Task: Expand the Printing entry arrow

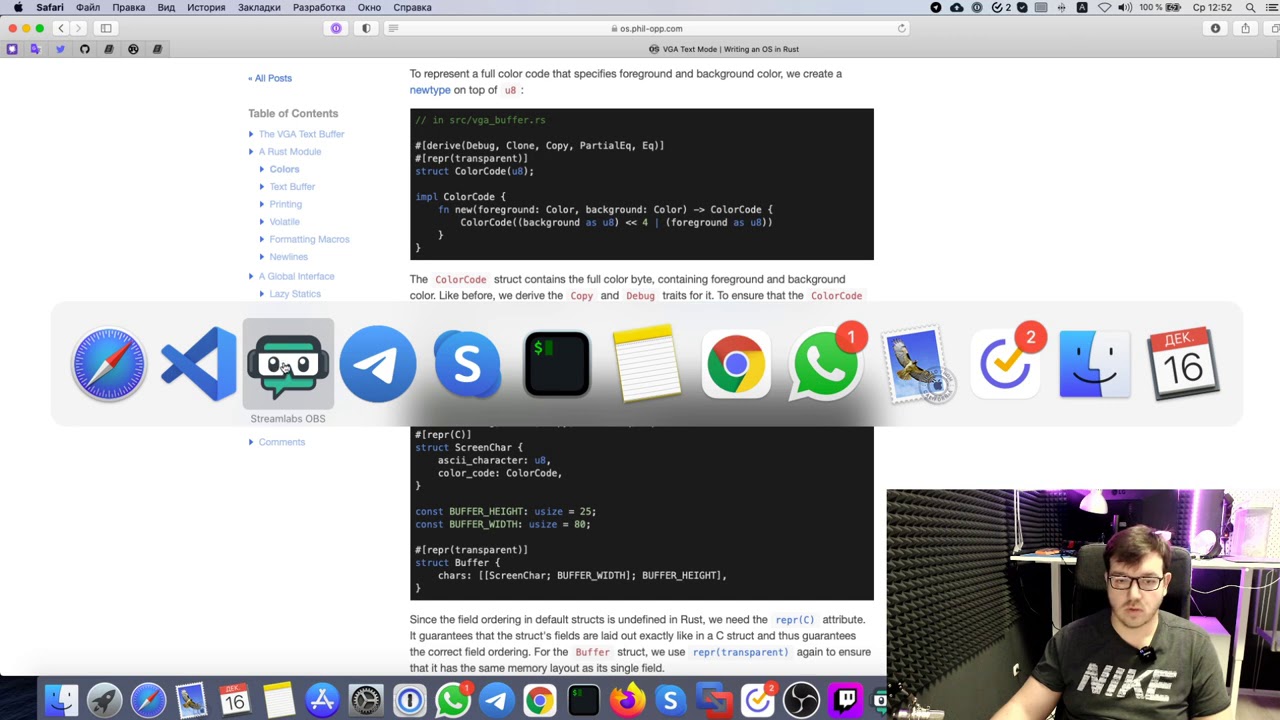Action: (x=262, y=204)
